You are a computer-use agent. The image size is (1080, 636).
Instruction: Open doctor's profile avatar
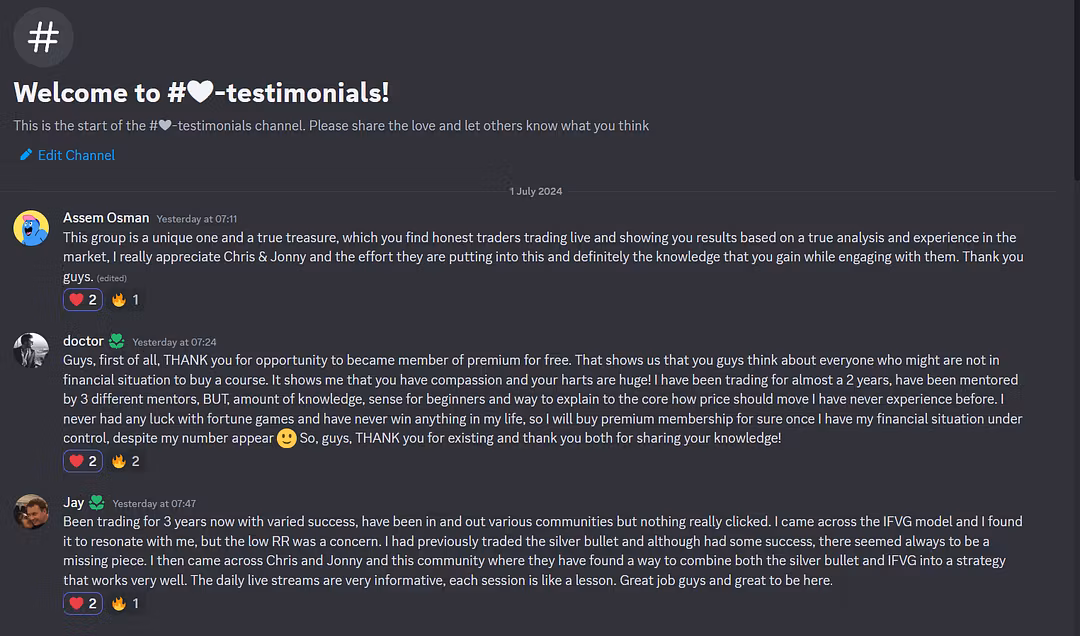[x=31, y=351]
